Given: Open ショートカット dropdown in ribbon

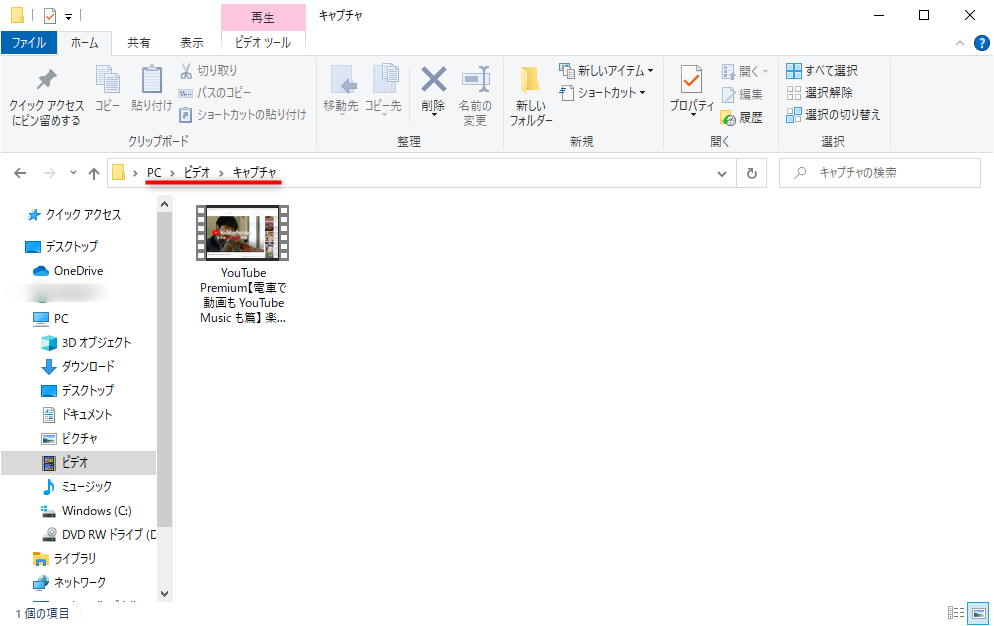Looking at the screenshot, I should [602, 93].
